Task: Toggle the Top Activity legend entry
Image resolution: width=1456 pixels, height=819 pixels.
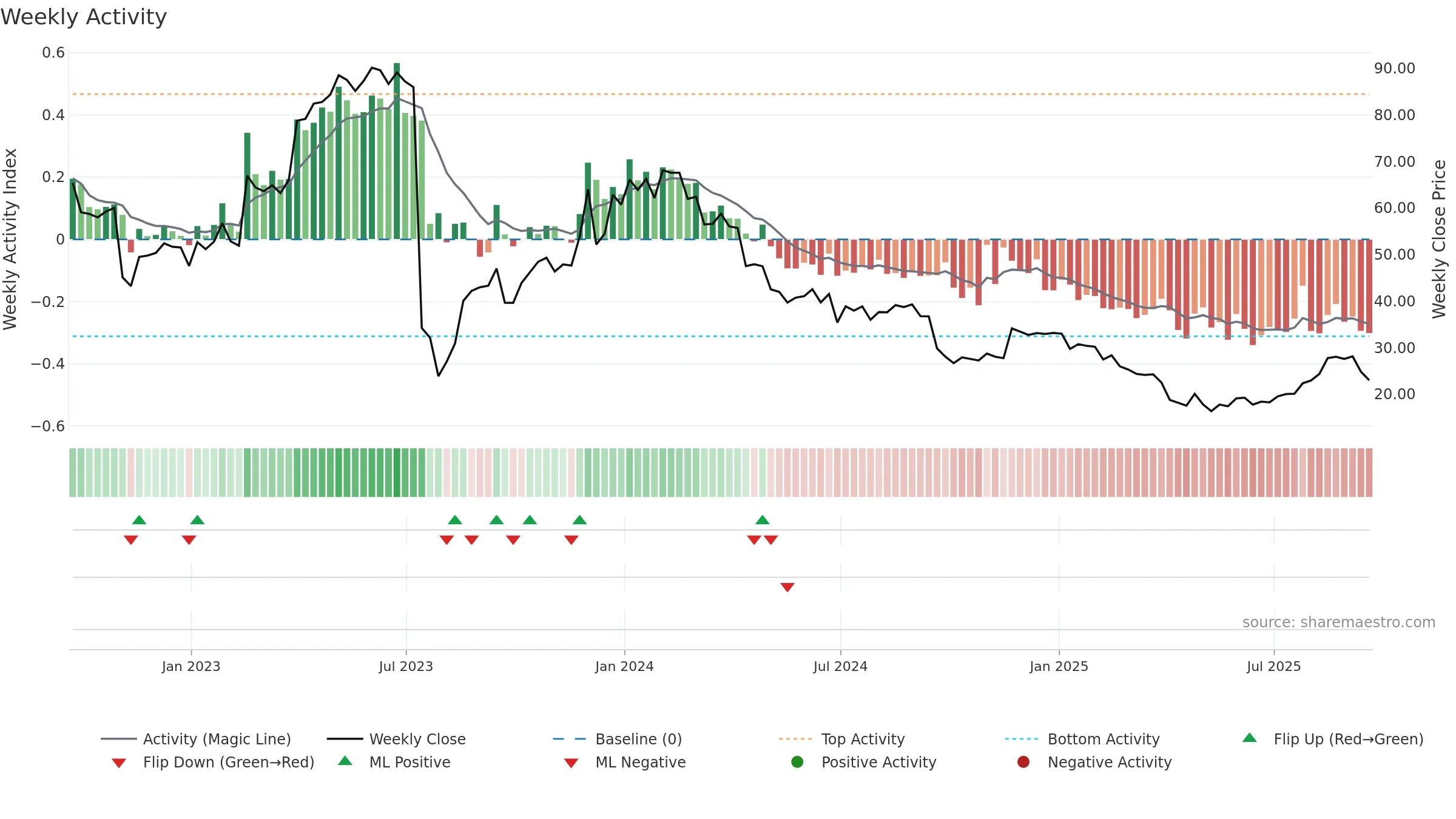Action: click(841, 739)
